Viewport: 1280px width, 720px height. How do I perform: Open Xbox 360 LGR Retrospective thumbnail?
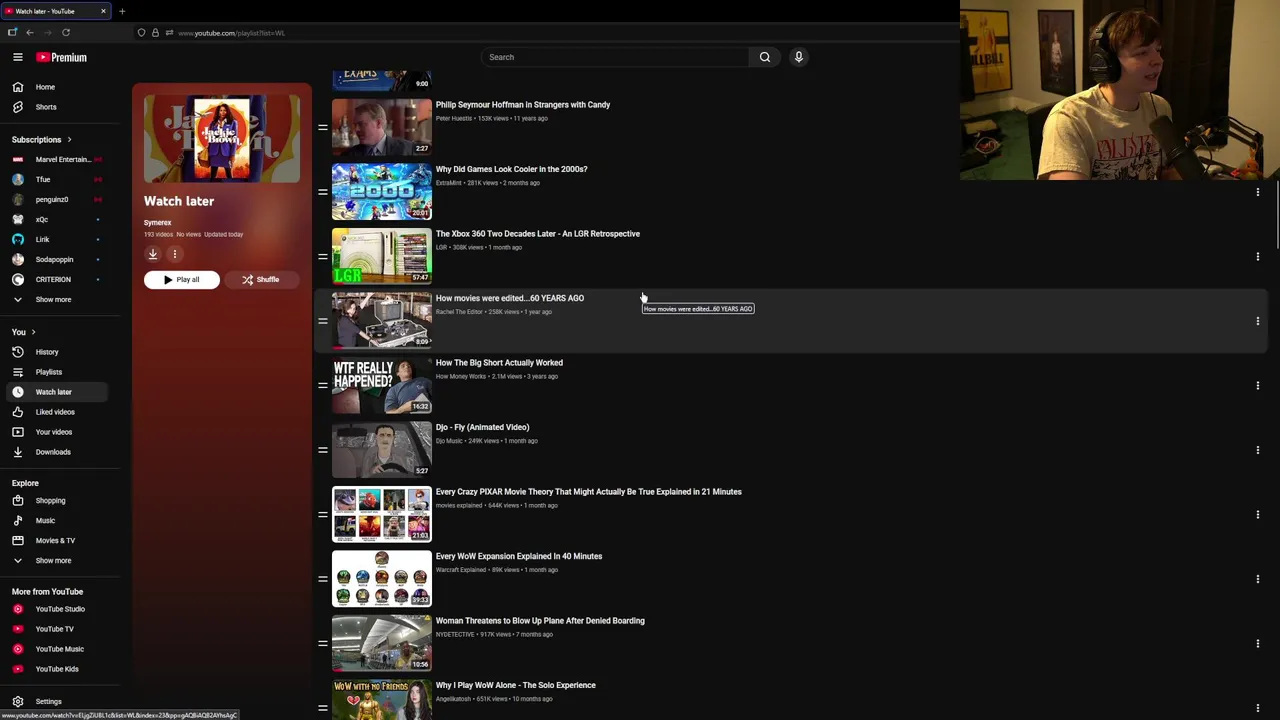coord(382,256)
